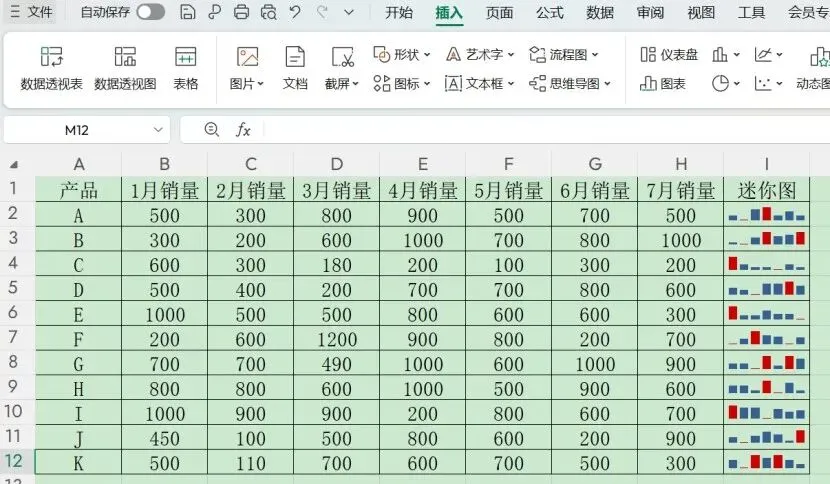Open the 文件 menu
Image resolution: width=830 pixels, height=484 pixels.
click(32, 12)
